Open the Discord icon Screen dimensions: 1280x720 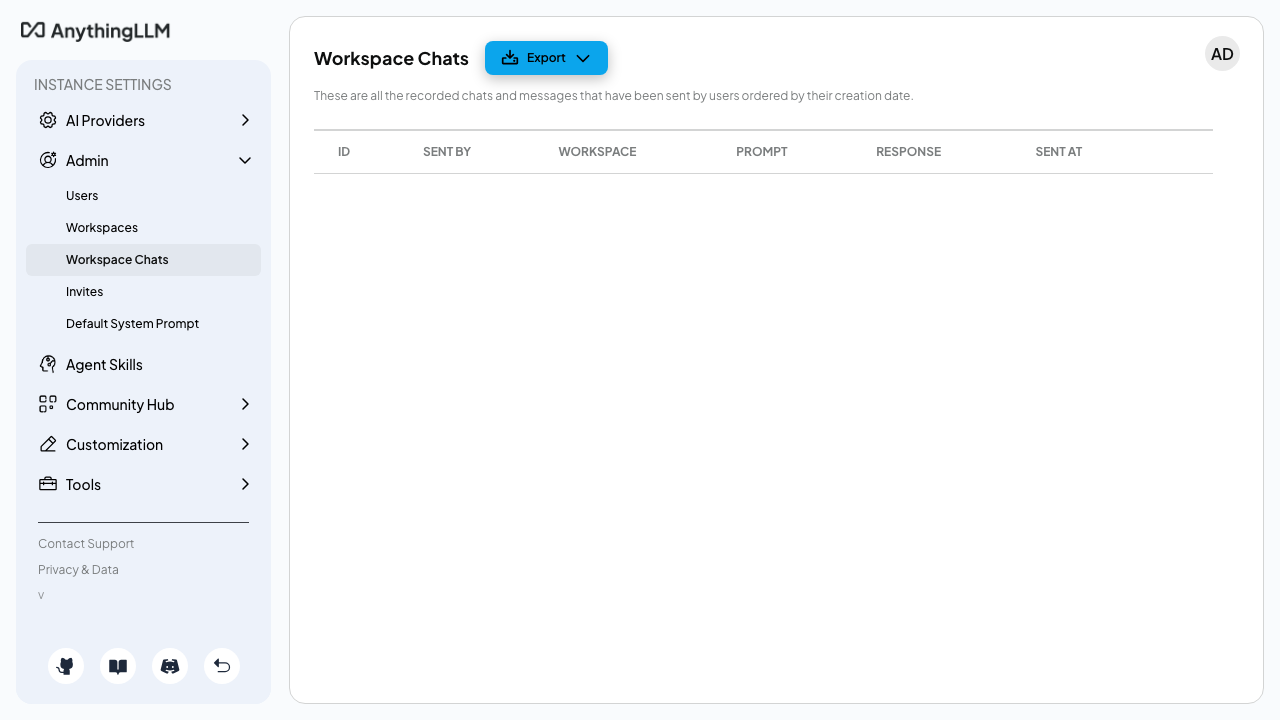[170, 666]
